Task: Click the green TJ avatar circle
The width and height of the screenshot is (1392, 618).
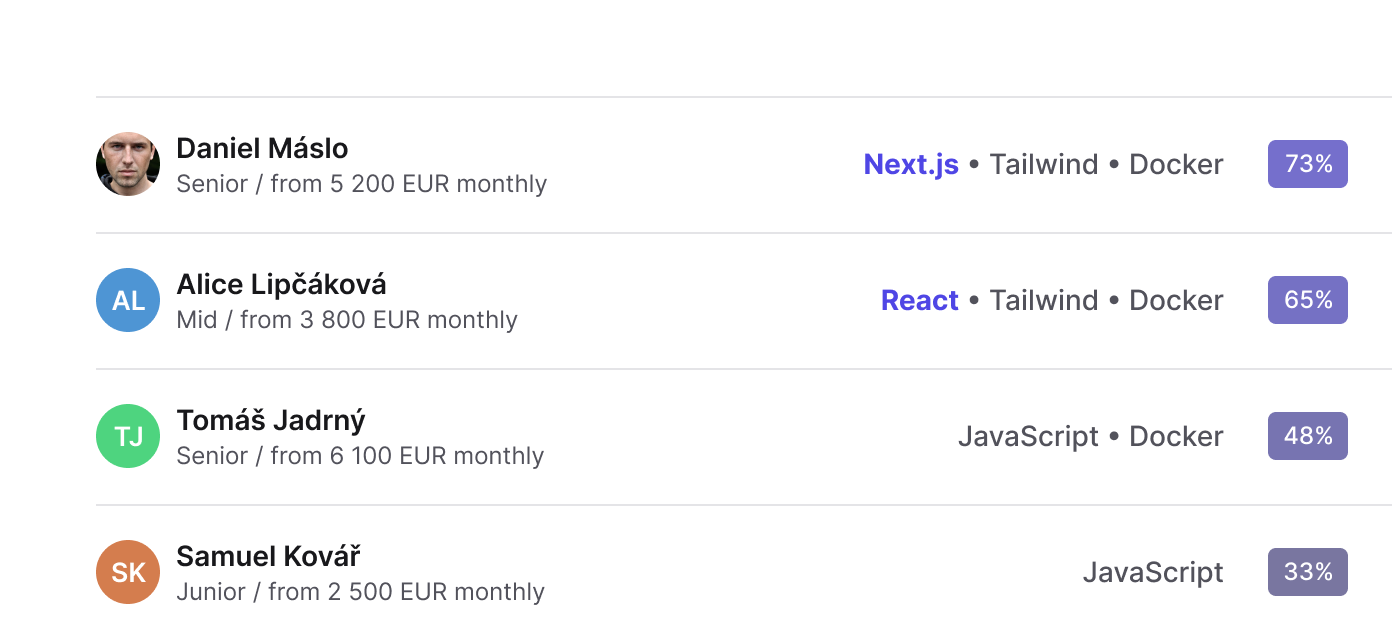Action: point(128,436)
